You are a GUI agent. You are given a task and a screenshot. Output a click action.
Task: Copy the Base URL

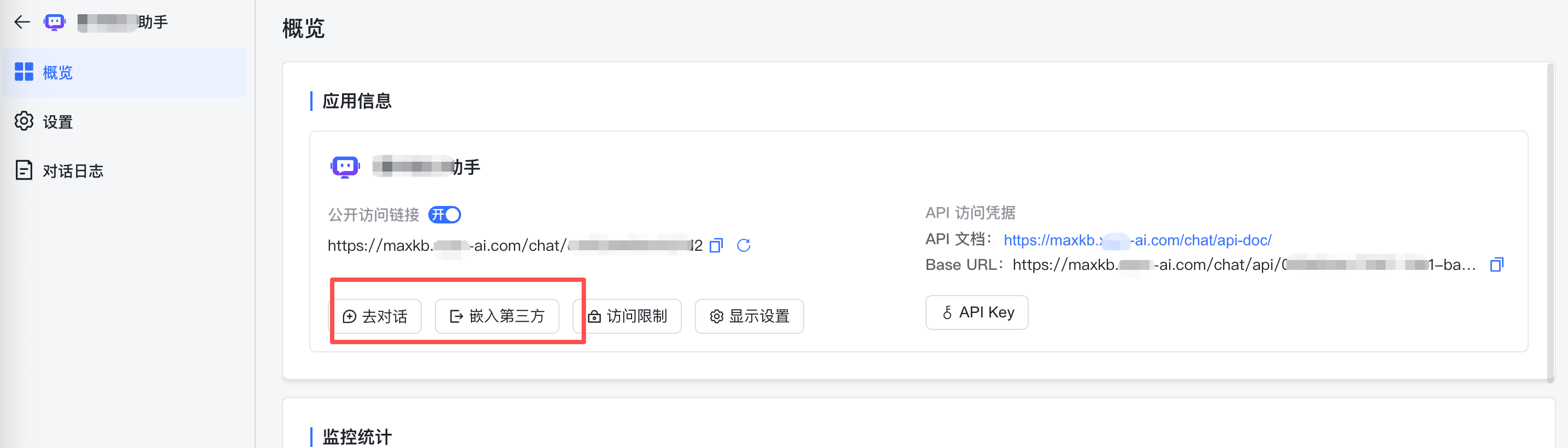pyautogui.click(x=1497, y=265)
